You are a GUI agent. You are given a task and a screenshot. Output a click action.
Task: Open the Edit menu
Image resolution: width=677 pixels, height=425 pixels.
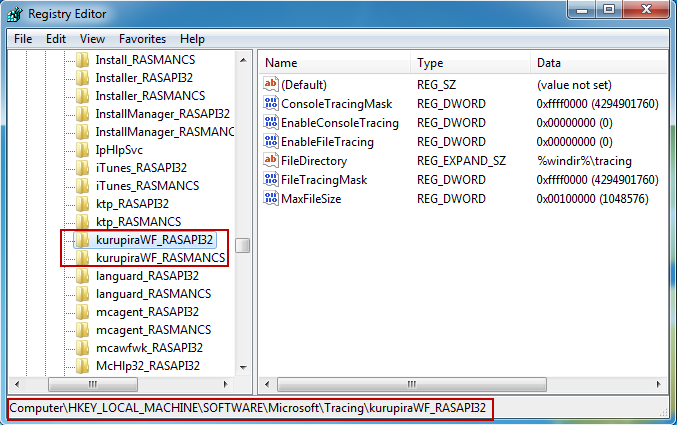[56, 39]
